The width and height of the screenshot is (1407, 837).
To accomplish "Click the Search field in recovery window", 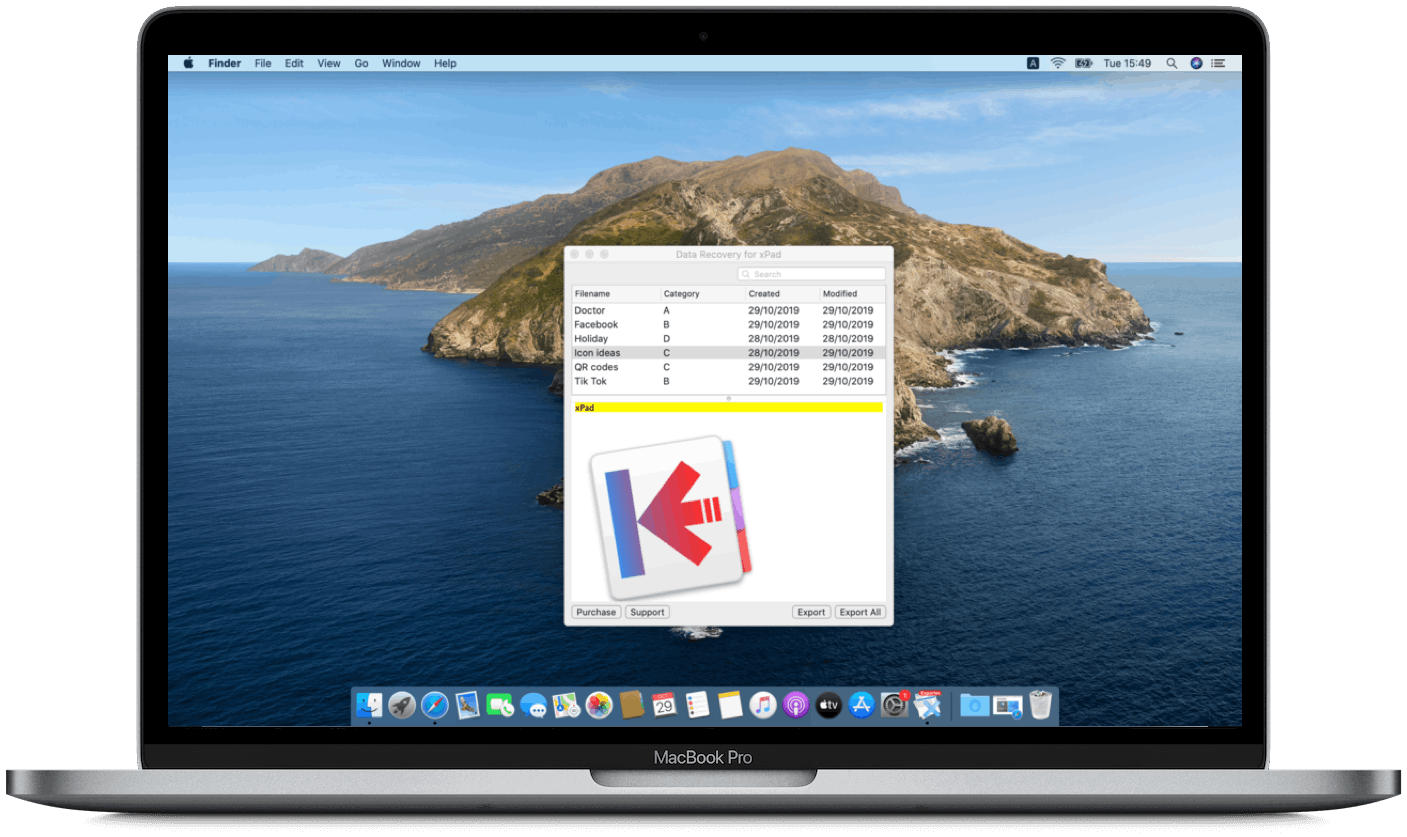I will point(811,274).
